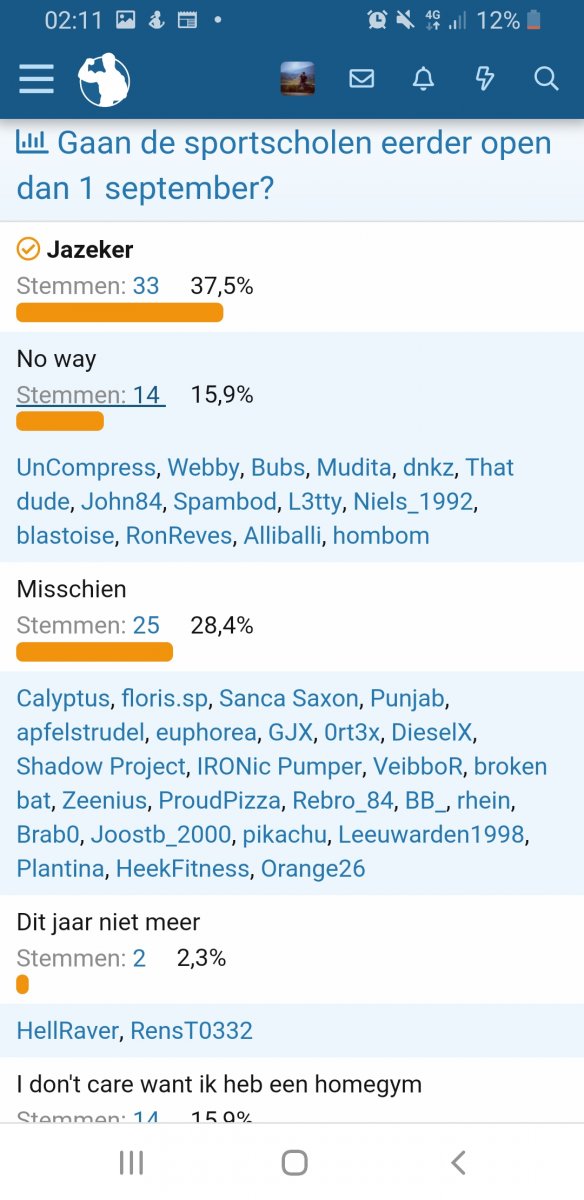The image size is (584, 1200).
Task: Go to homepage by clicking the site logo
Action: (103, 78)
